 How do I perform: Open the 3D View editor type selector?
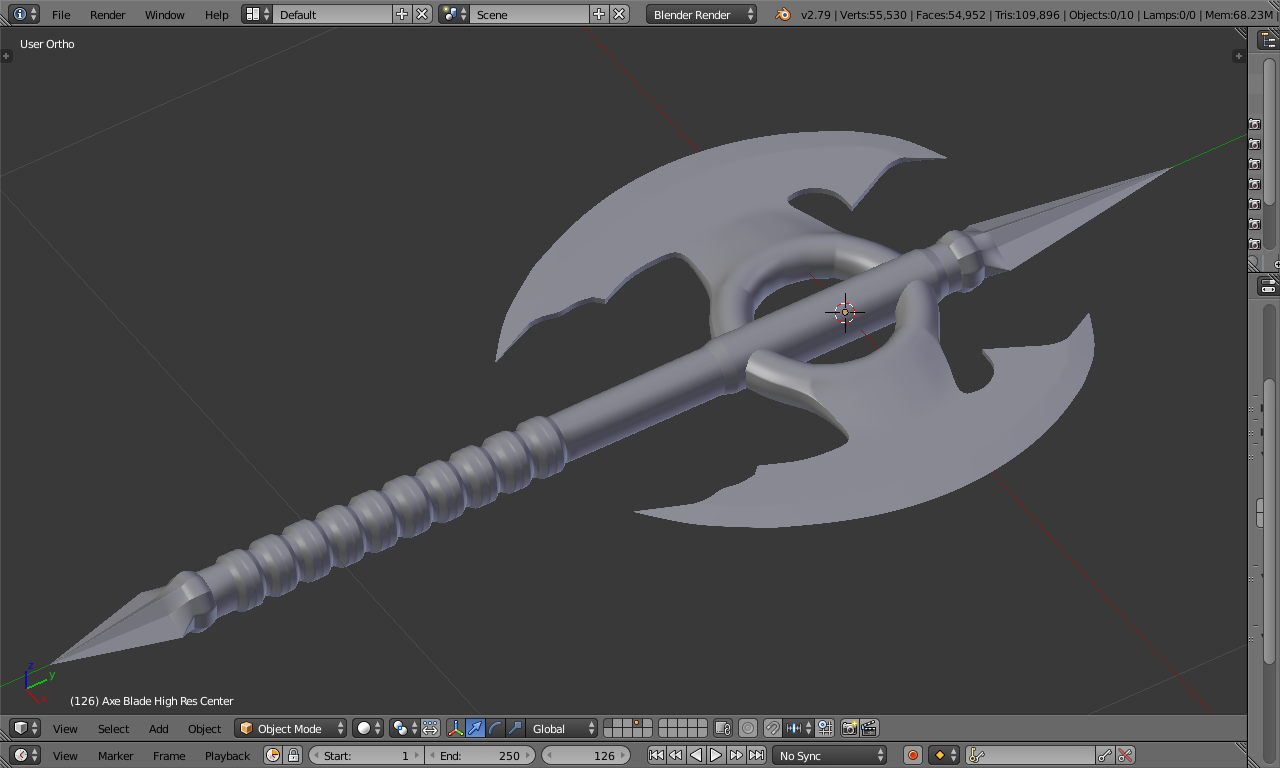point(25,728)
